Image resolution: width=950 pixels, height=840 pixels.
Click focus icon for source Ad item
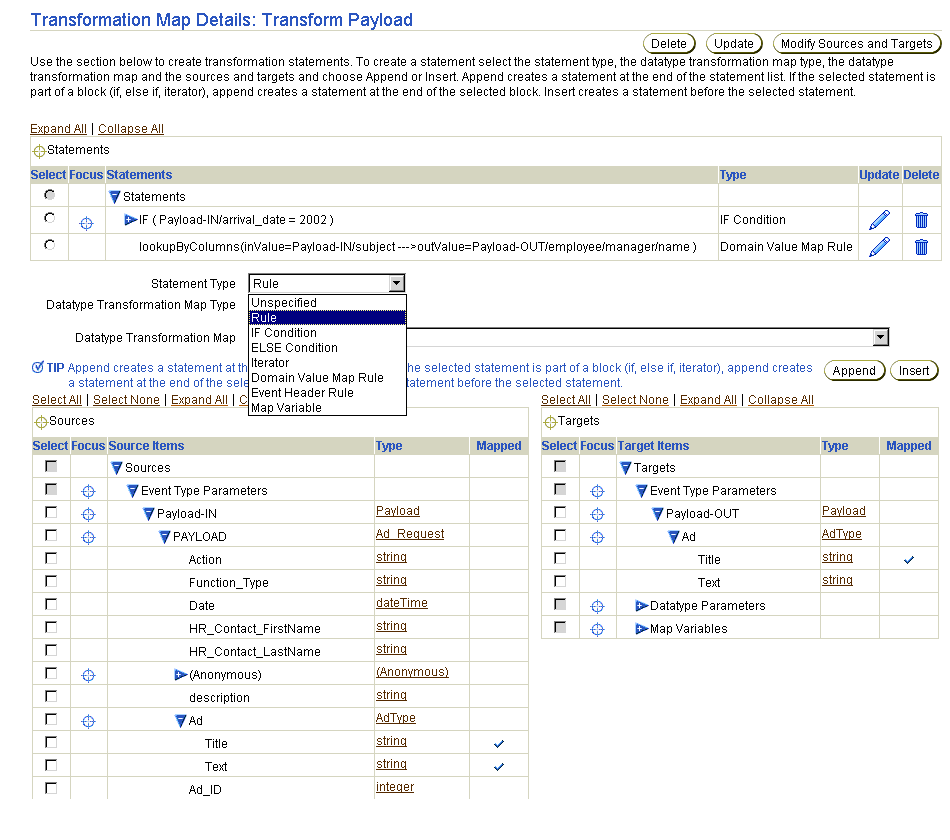[88, 721]
